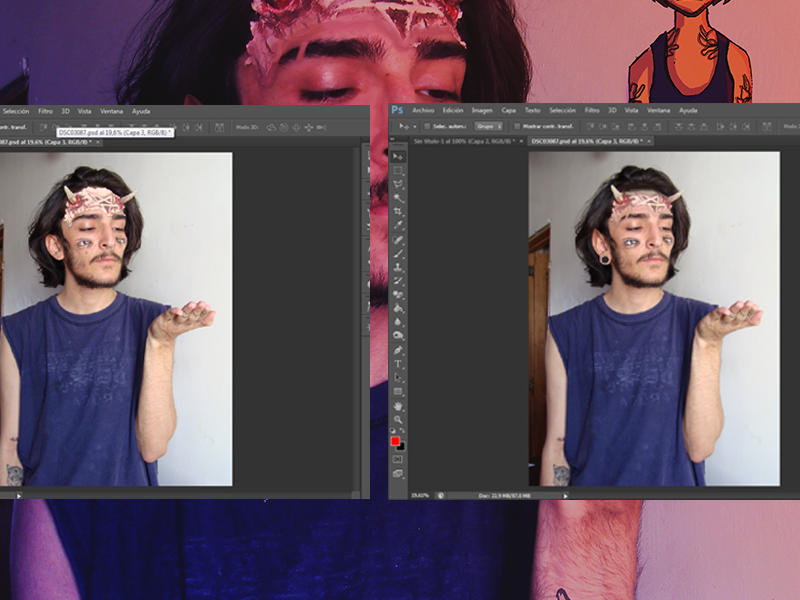Open Ventana menu in right window

[x=658, y=110]
